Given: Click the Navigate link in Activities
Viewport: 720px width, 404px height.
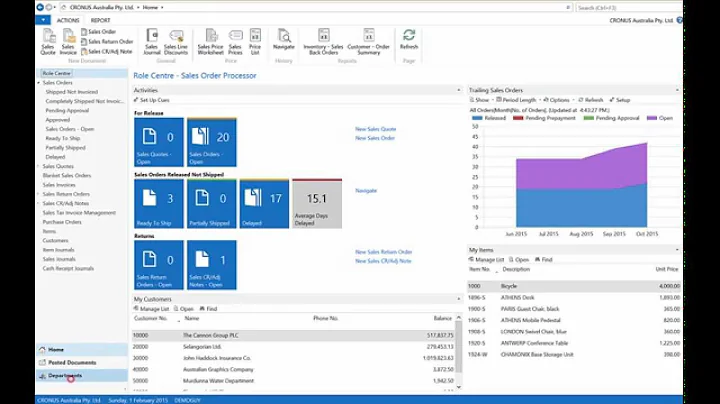Looking at the screenshot, I should (x=366, y=191).
